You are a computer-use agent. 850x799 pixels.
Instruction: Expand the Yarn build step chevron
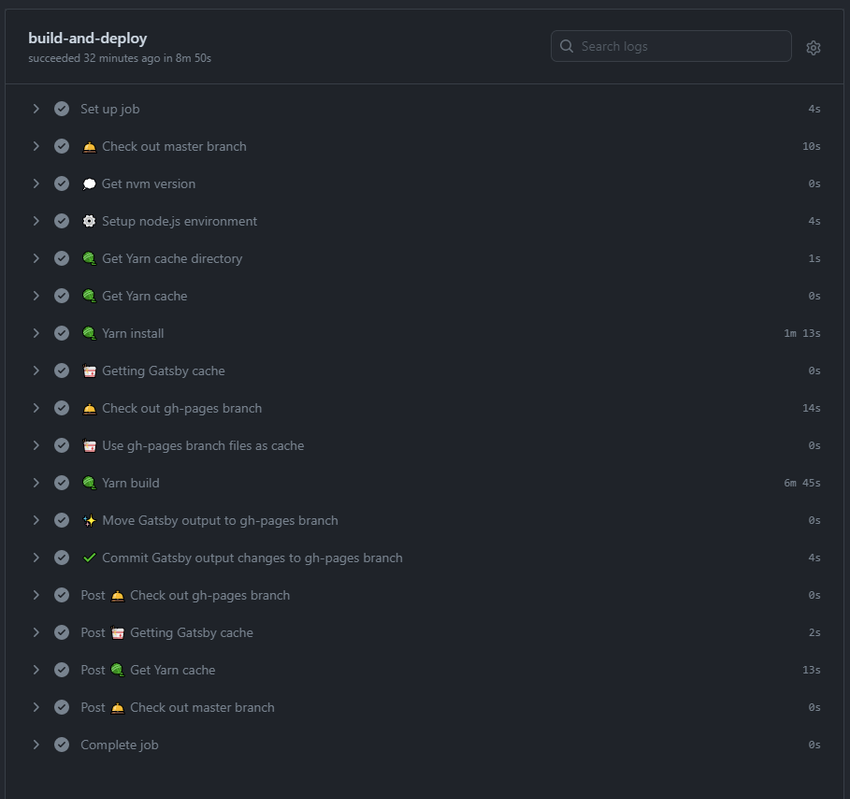point(36,482)
